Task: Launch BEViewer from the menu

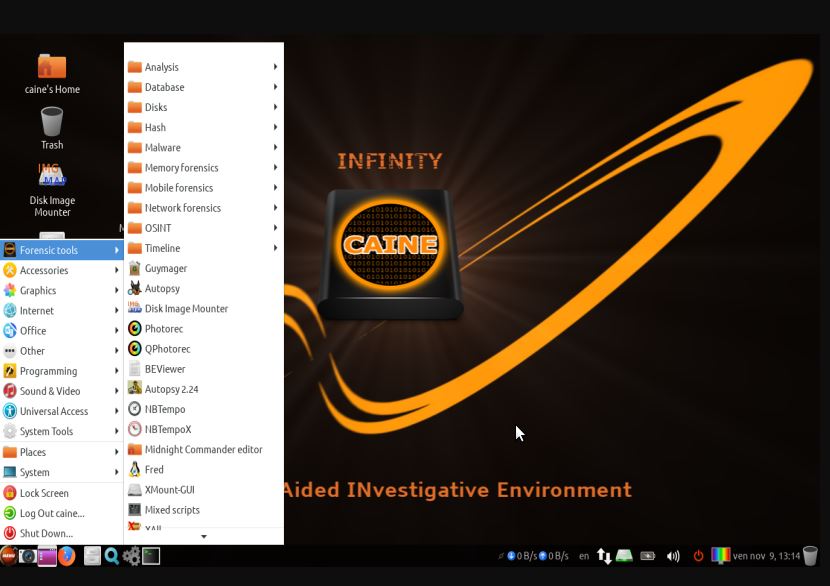Action: 204,369
